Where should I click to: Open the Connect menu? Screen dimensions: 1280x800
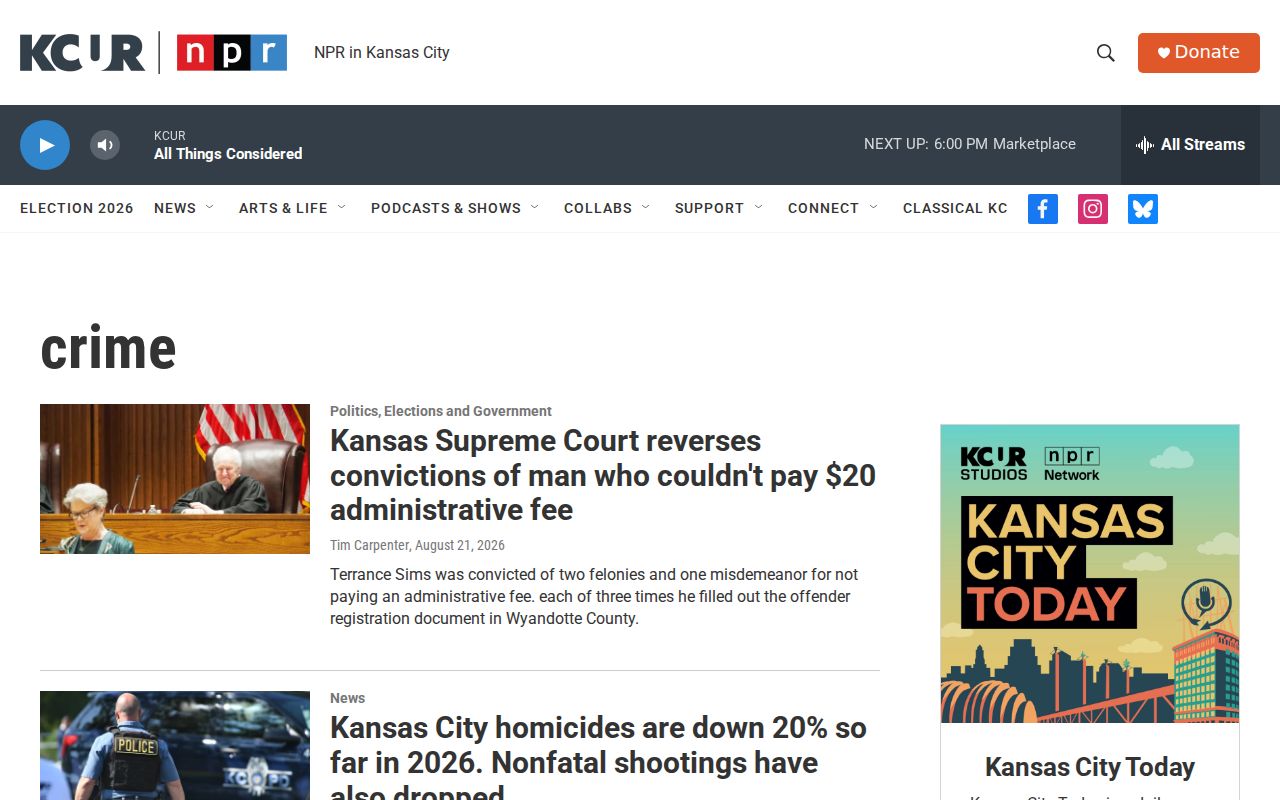tap(823, 208)
